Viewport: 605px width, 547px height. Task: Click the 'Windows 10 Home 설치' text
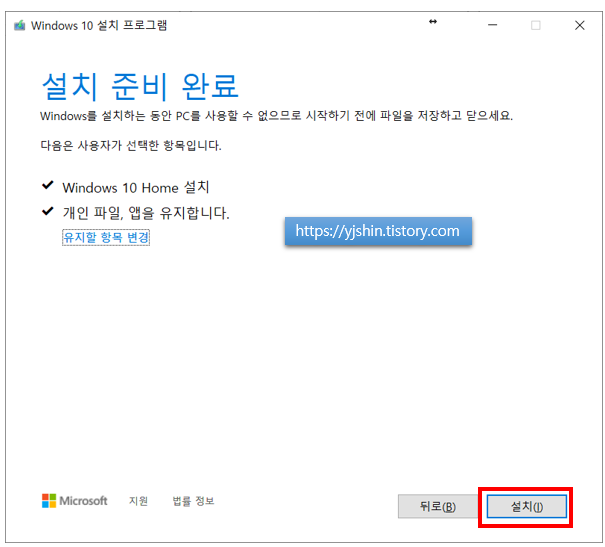(x=136, y=188)
